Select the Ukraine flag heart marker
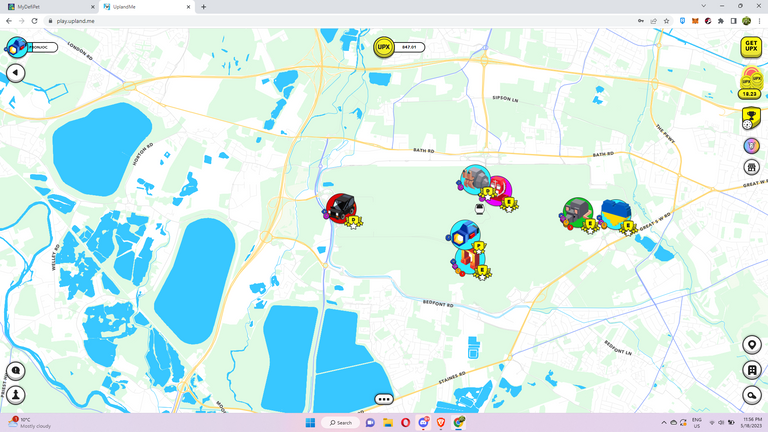The height and width of the screenshot is (432, 768). [x=616, y=214]
